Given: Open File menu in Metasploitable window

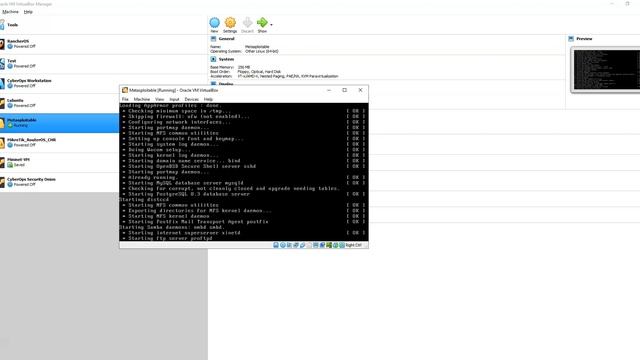Looking at the screenshot, I should click(125, 99).
